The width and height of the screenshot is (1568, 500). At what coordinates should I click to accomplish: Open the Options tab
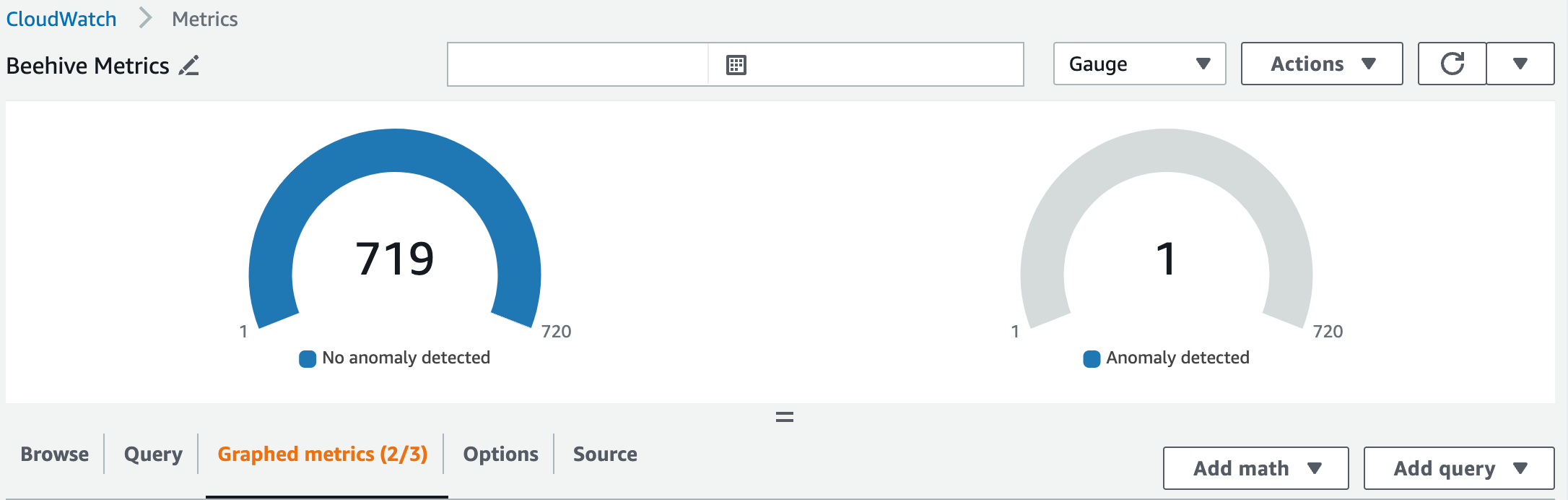501,454
